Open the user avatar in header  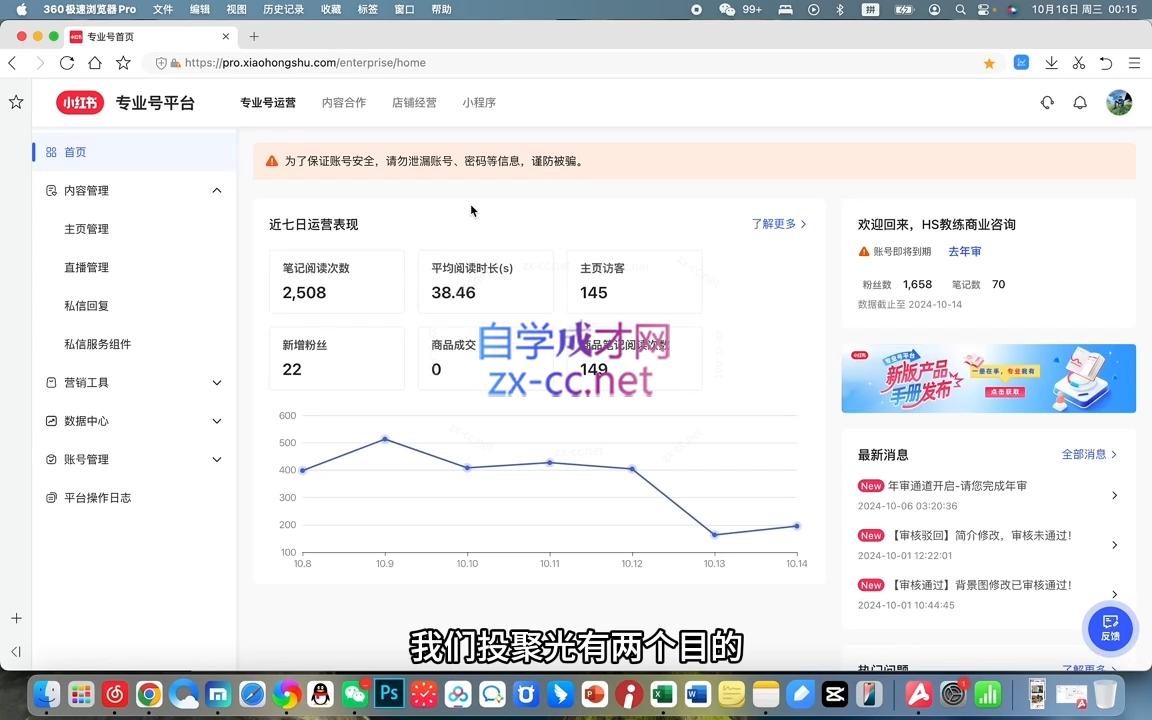pyautogui.click(x=1119, y=102)
